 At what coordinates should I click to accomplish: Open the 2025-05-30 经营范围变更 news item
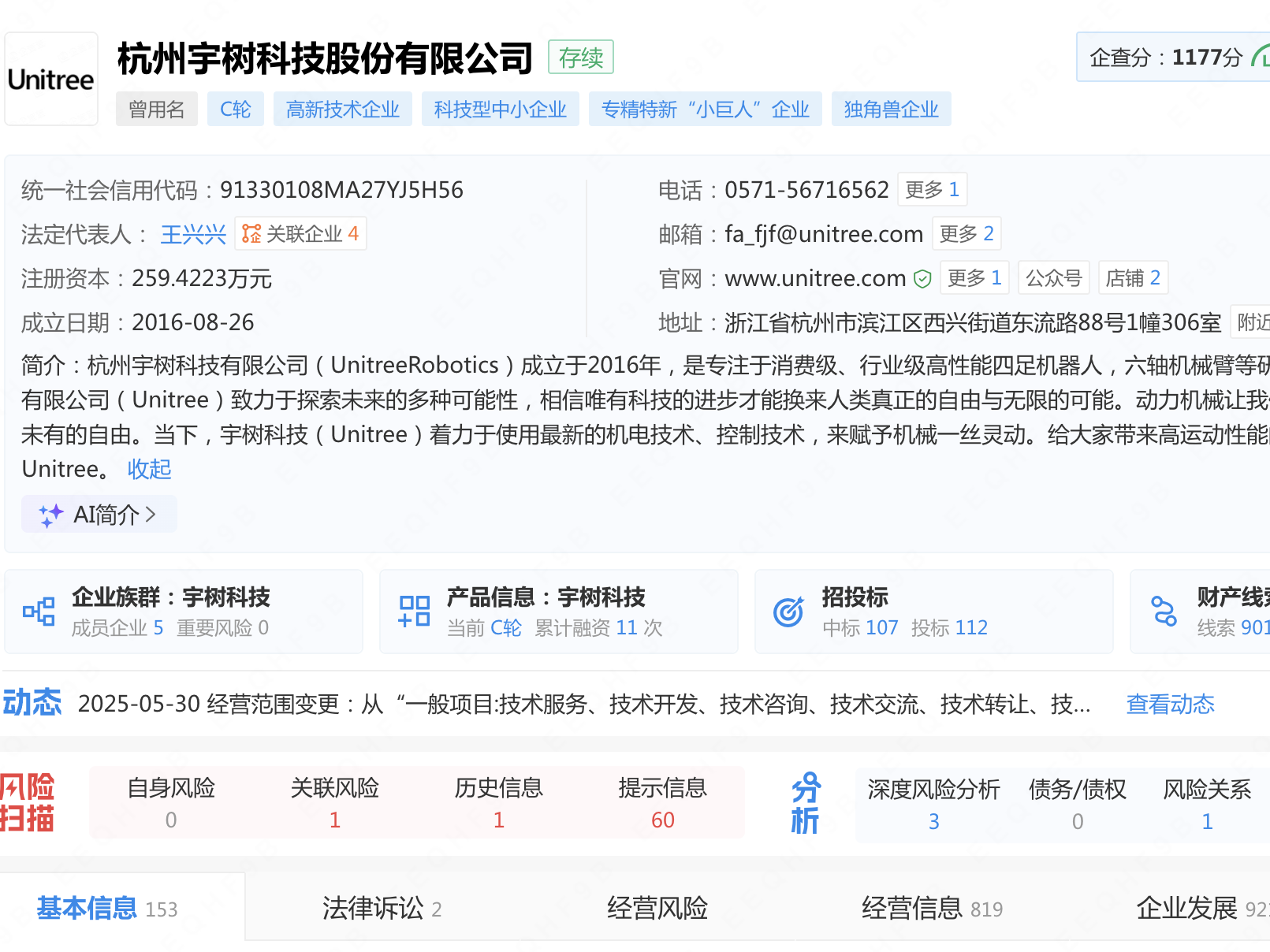click(x=584, y=704)
